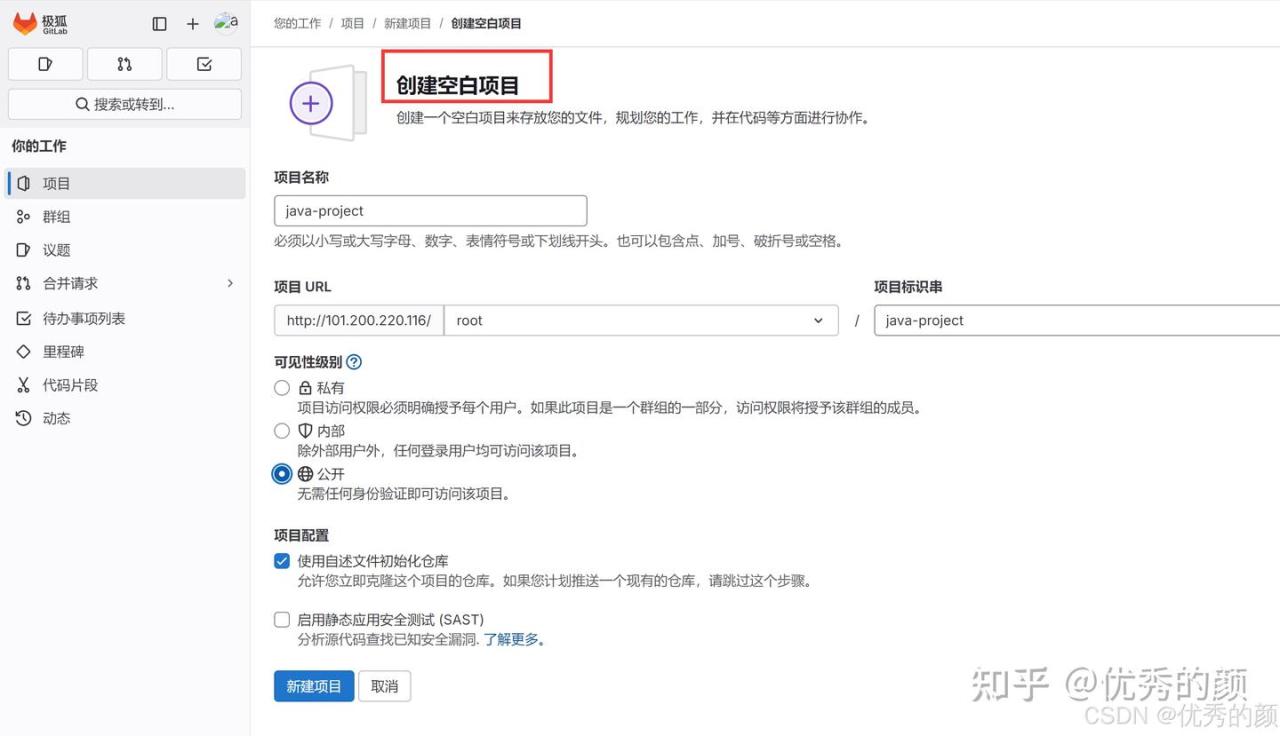The width and height of the screenshot is (1280, 736).
Task: Select the 私有 visibility radio button
Action: (x=282, y=388)
